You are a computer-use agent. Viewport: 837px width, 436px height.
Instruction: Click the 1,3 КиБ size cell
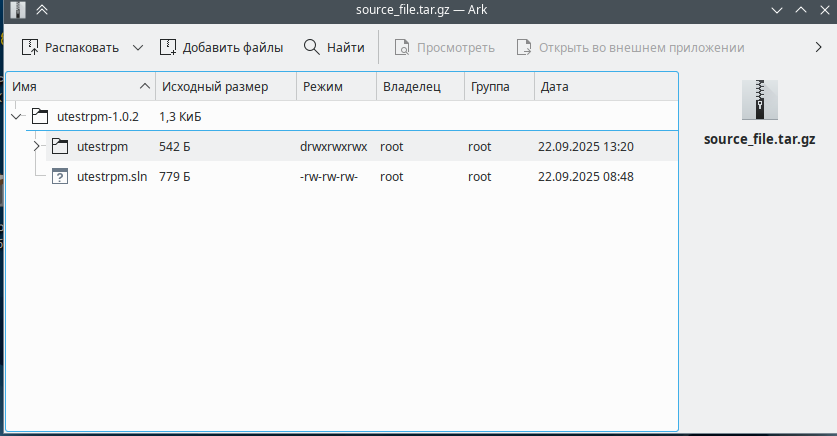[x=180, y=116]
